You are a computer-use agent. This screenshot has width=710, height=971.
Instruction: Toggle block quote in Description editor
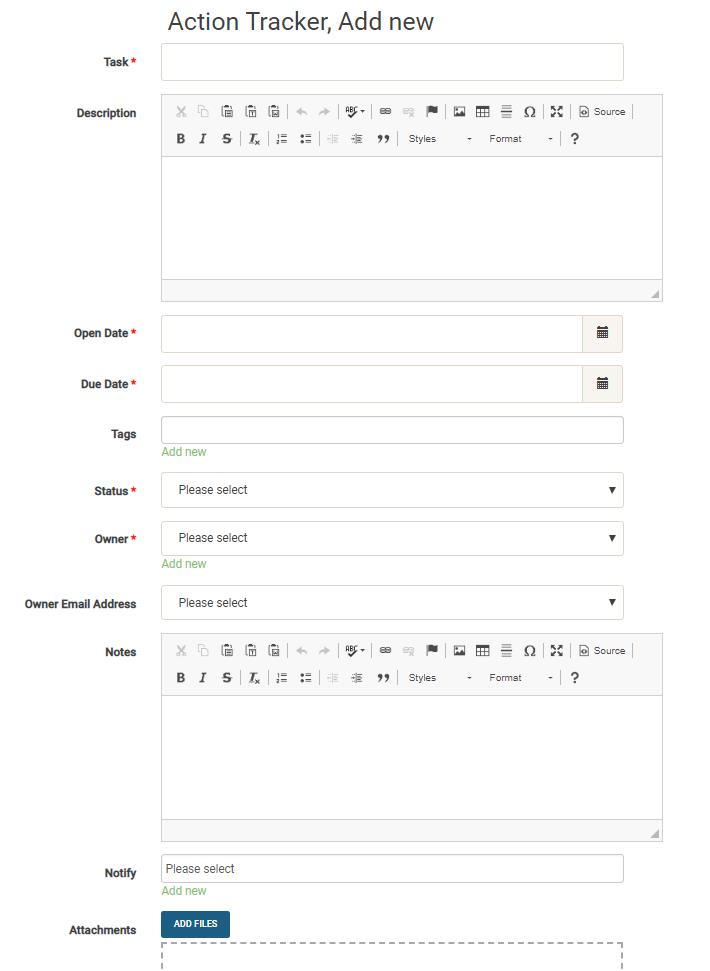point(383,139)
